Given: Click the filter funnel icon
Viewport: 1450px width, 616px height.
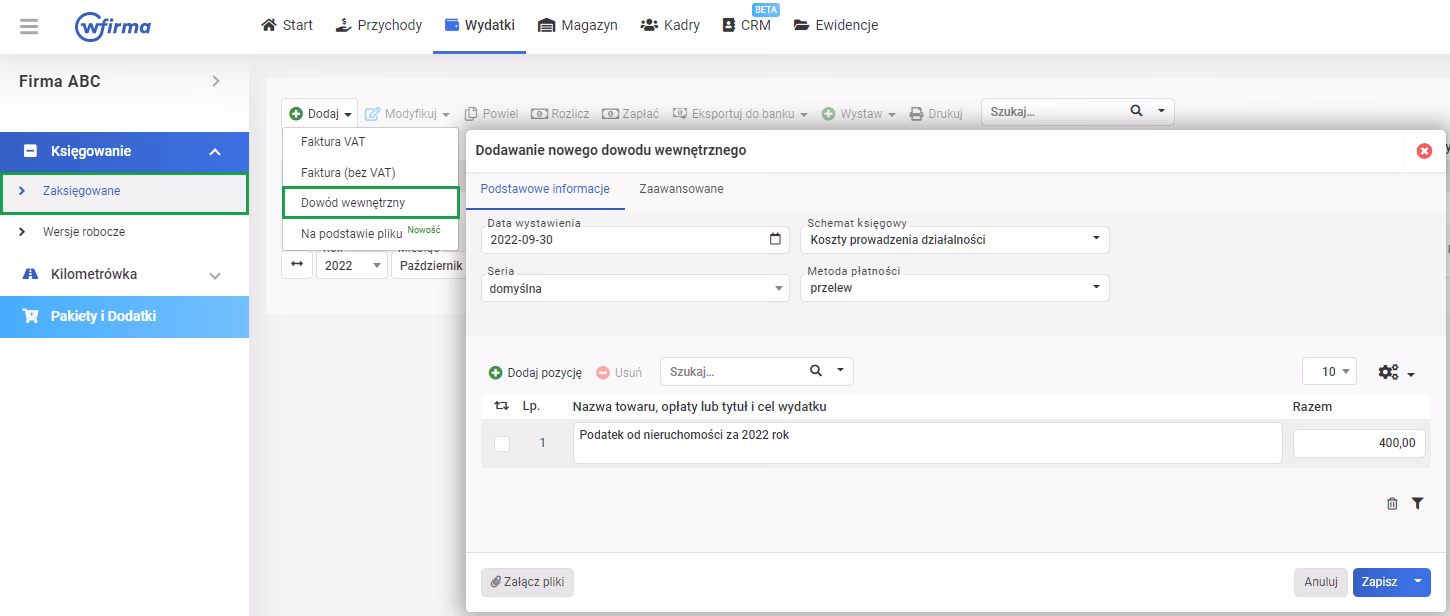Looking at the screenshot, I should [1417, 504].
